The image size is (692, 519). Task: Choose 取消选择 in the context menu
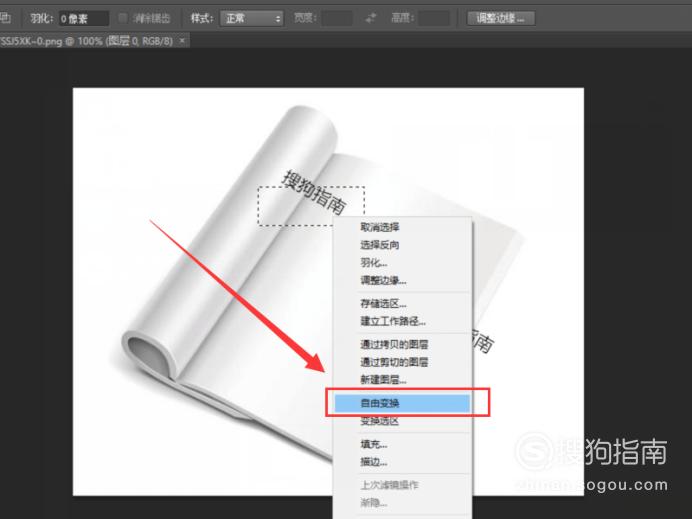[402, 227]
